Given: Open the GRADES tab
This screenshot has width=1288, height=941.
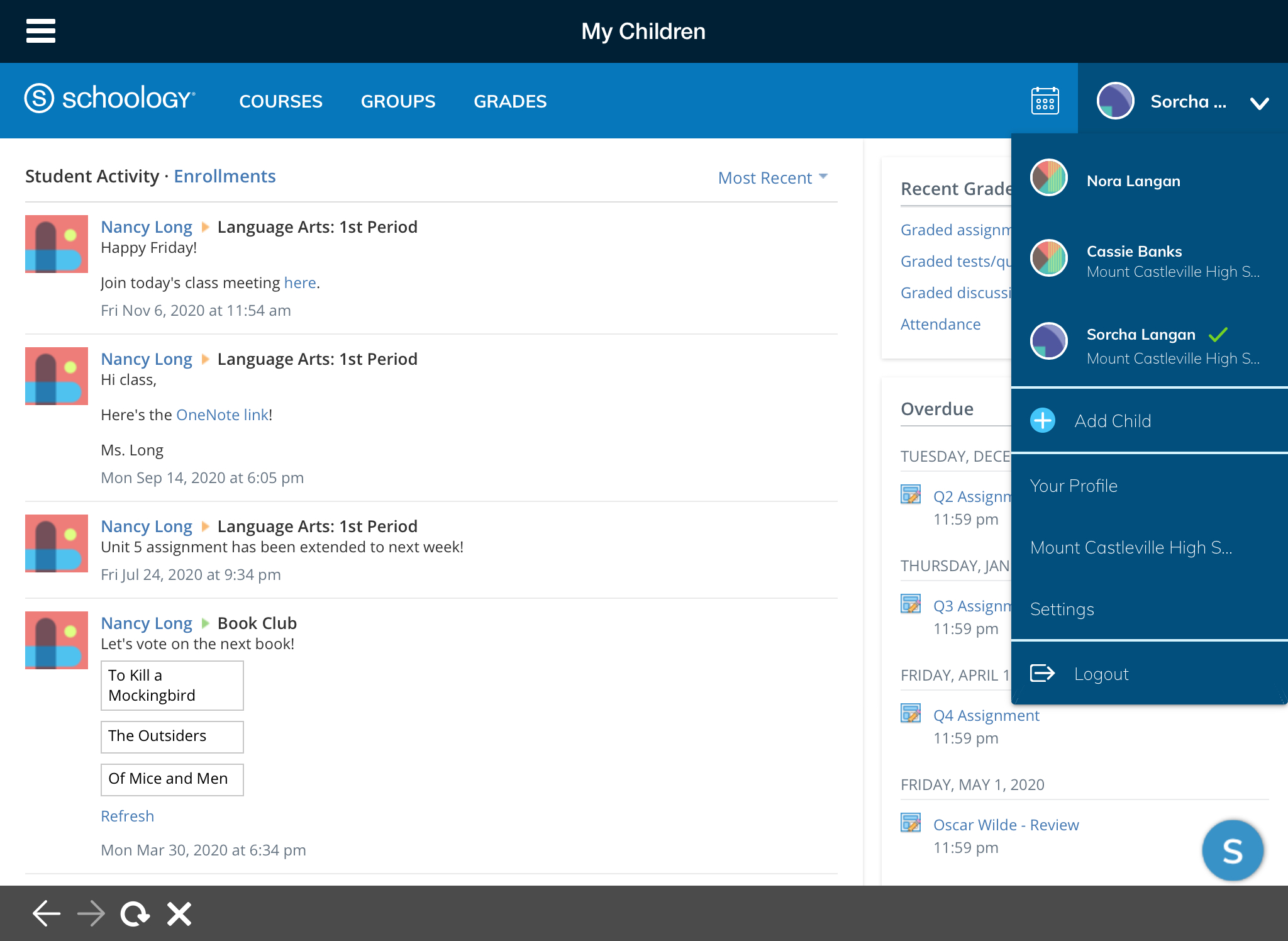Looking at the screenshot, I should pos(509,101).
